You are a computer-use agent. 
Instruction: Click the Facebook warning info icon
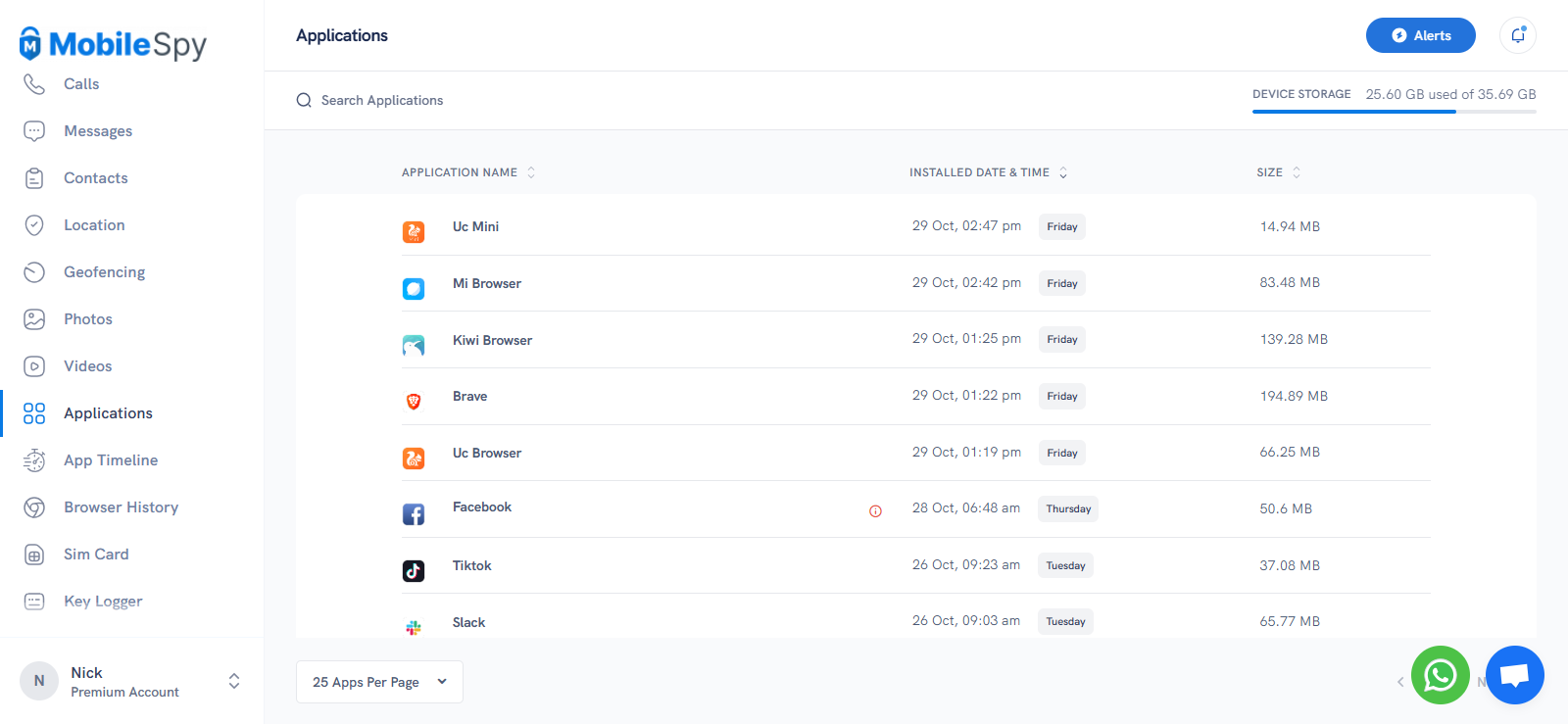pos(875,510)
